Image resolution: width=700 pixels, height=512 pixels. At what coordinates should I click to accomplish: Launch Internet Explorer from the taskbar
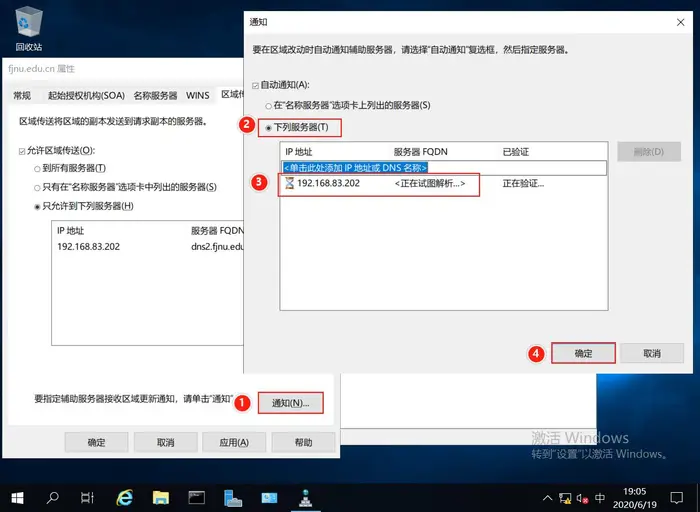click(124, 497)
